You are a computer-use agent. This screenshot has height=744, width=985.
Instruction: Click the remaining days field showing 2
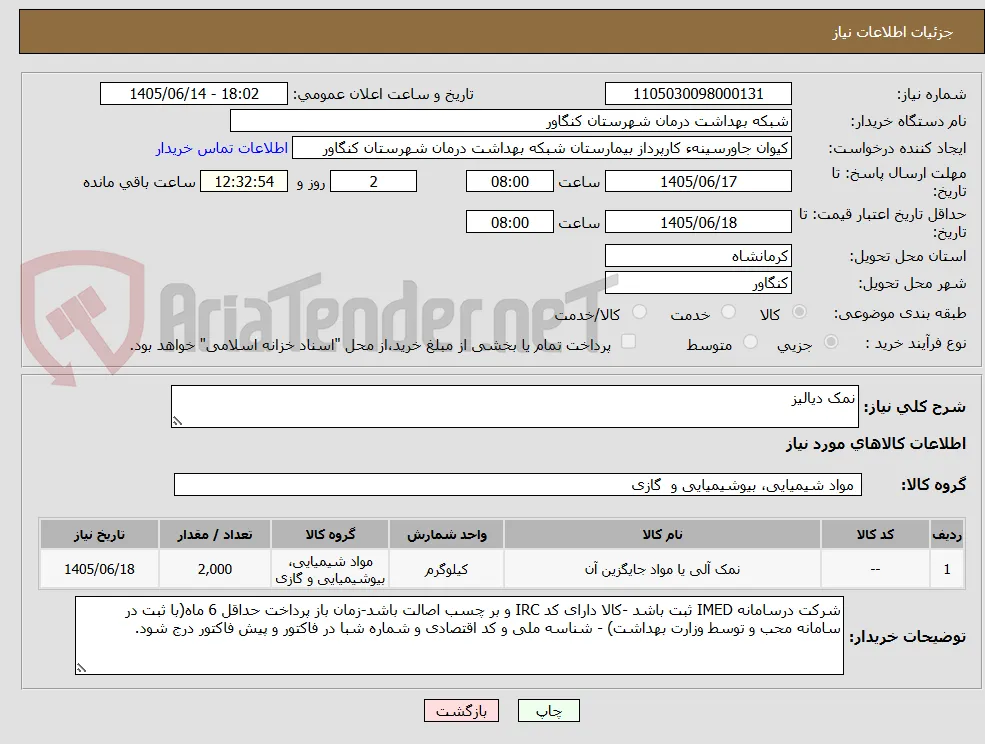(x=373, y=182)
